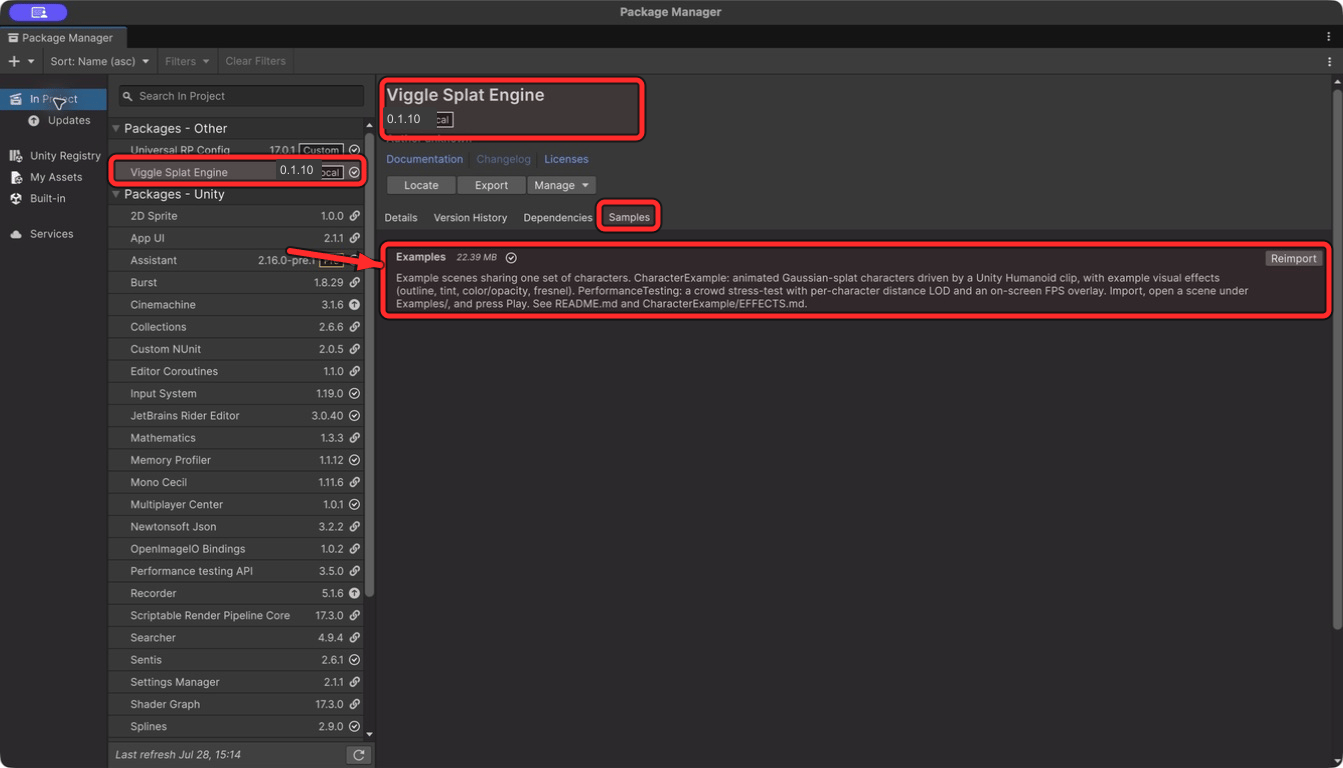Click the Multiplayer Center checkmark icon

tap(354, 505)
